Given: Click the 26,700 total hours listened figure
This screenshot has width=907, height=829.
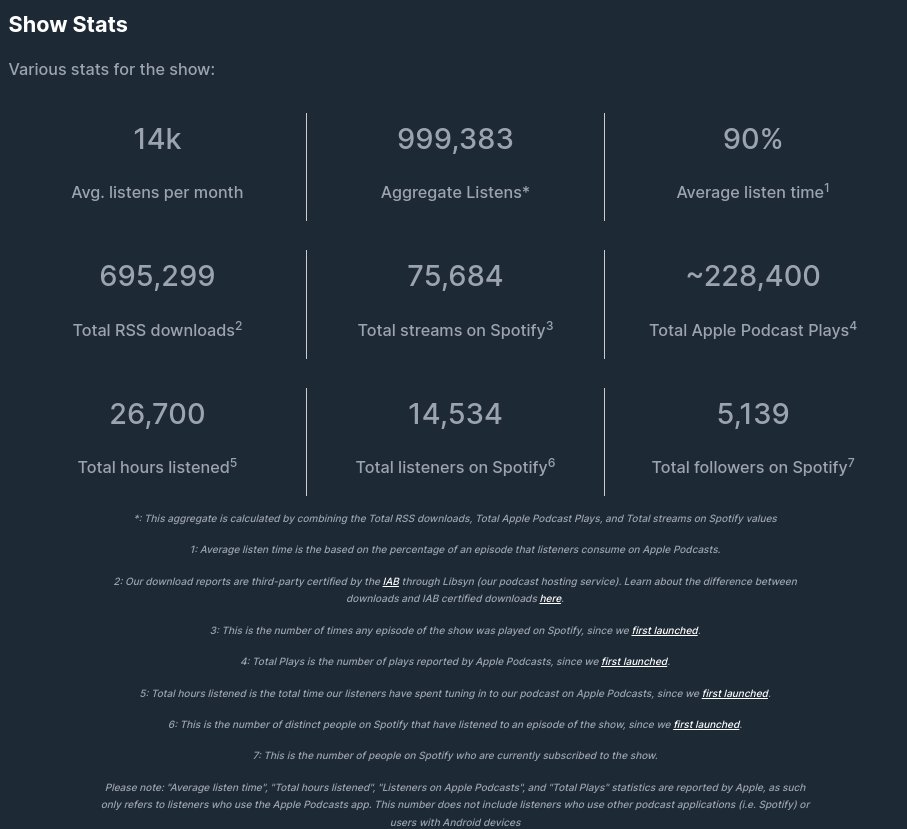Looking at the screenshot, I should [x=157, y=414].
